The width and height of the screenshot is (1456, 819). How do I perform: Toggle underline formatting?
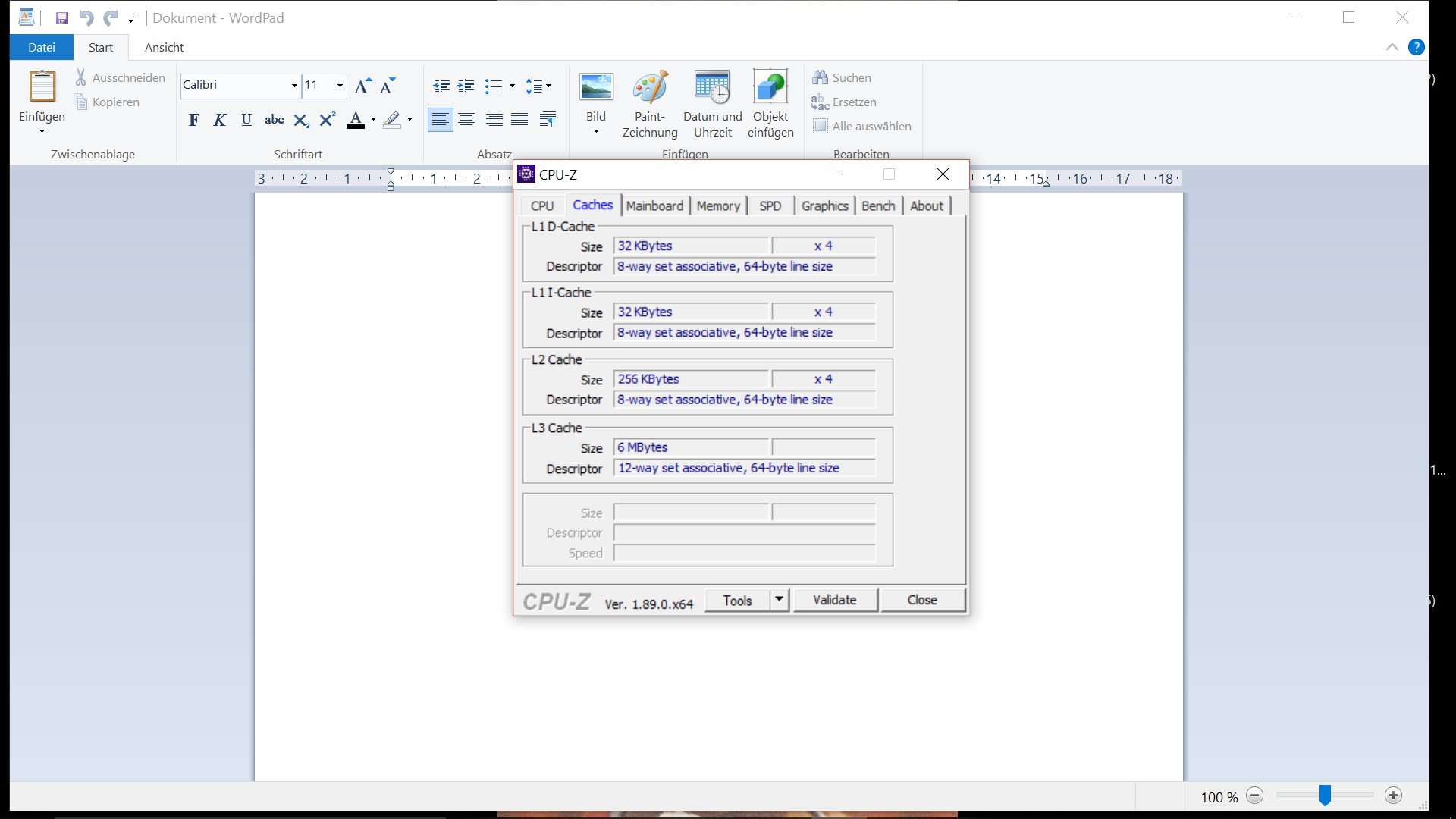tap(246, 120)
